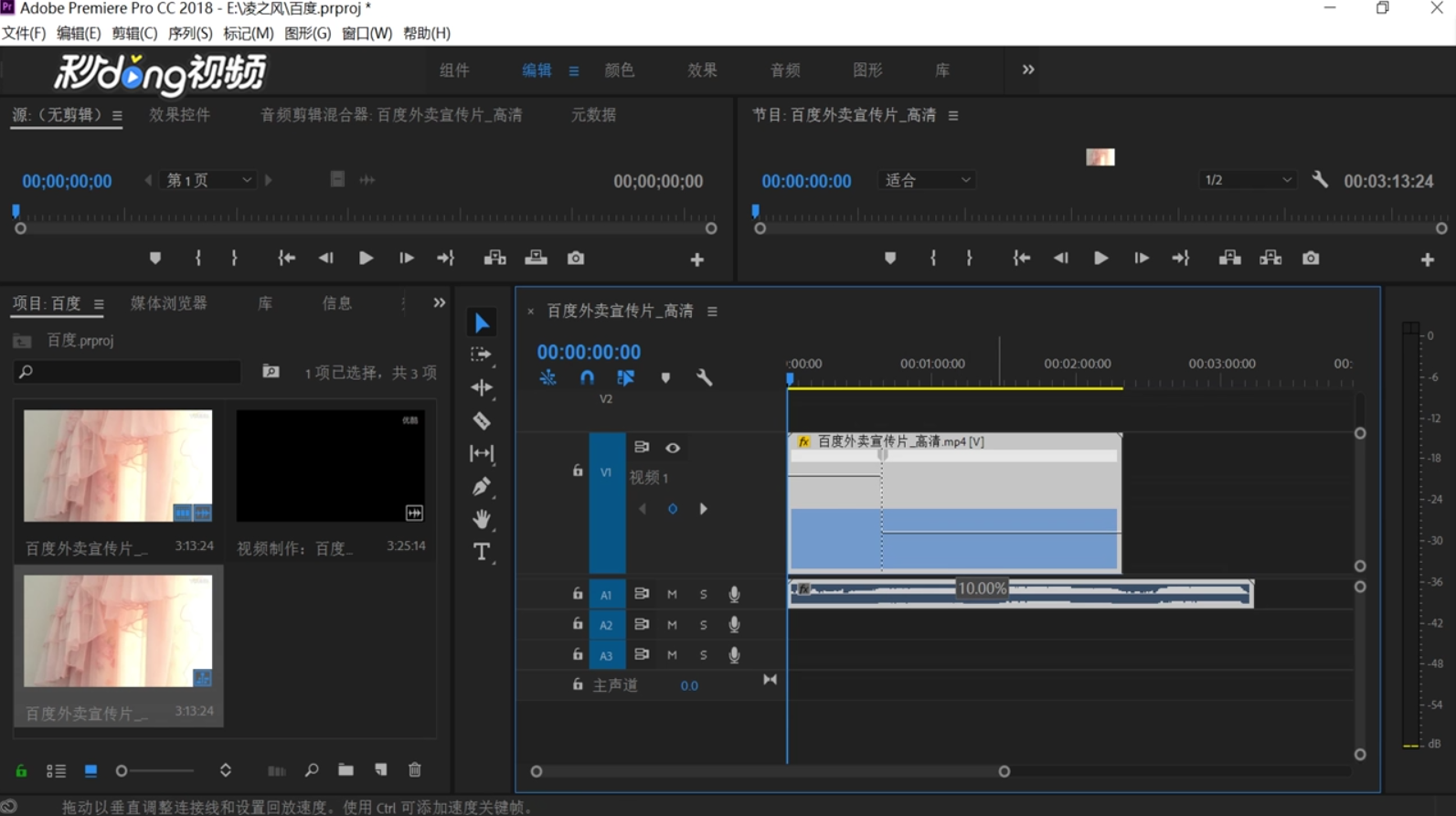Mute audio track A1

pos(672,594)
